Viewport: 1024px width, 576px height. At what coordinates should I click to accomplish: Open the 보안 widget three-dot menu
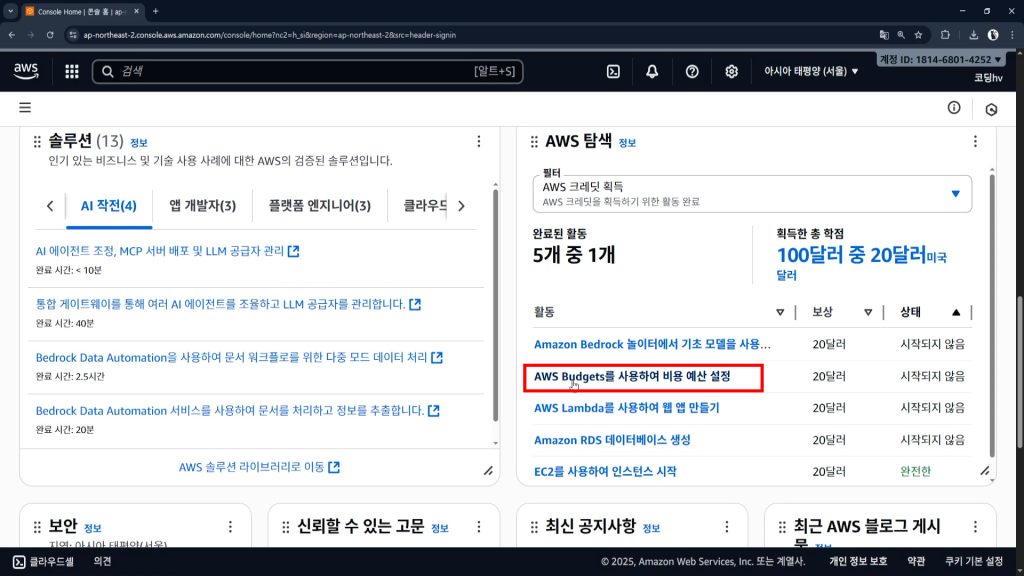click(230, 526)
